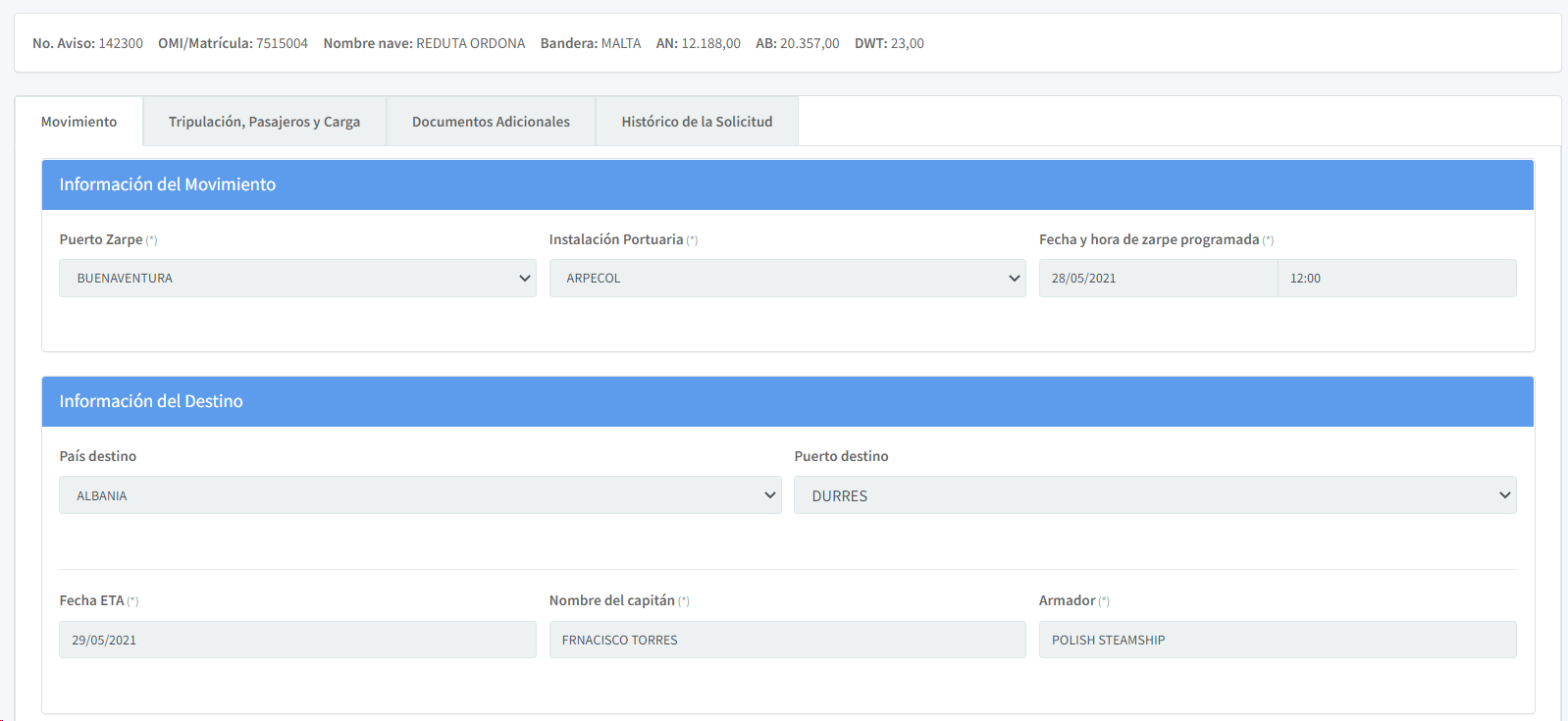Open the Instalación Portuaria dropdown showing ARPECOL
1568x721 pixels.
click(x=787, y=279)
